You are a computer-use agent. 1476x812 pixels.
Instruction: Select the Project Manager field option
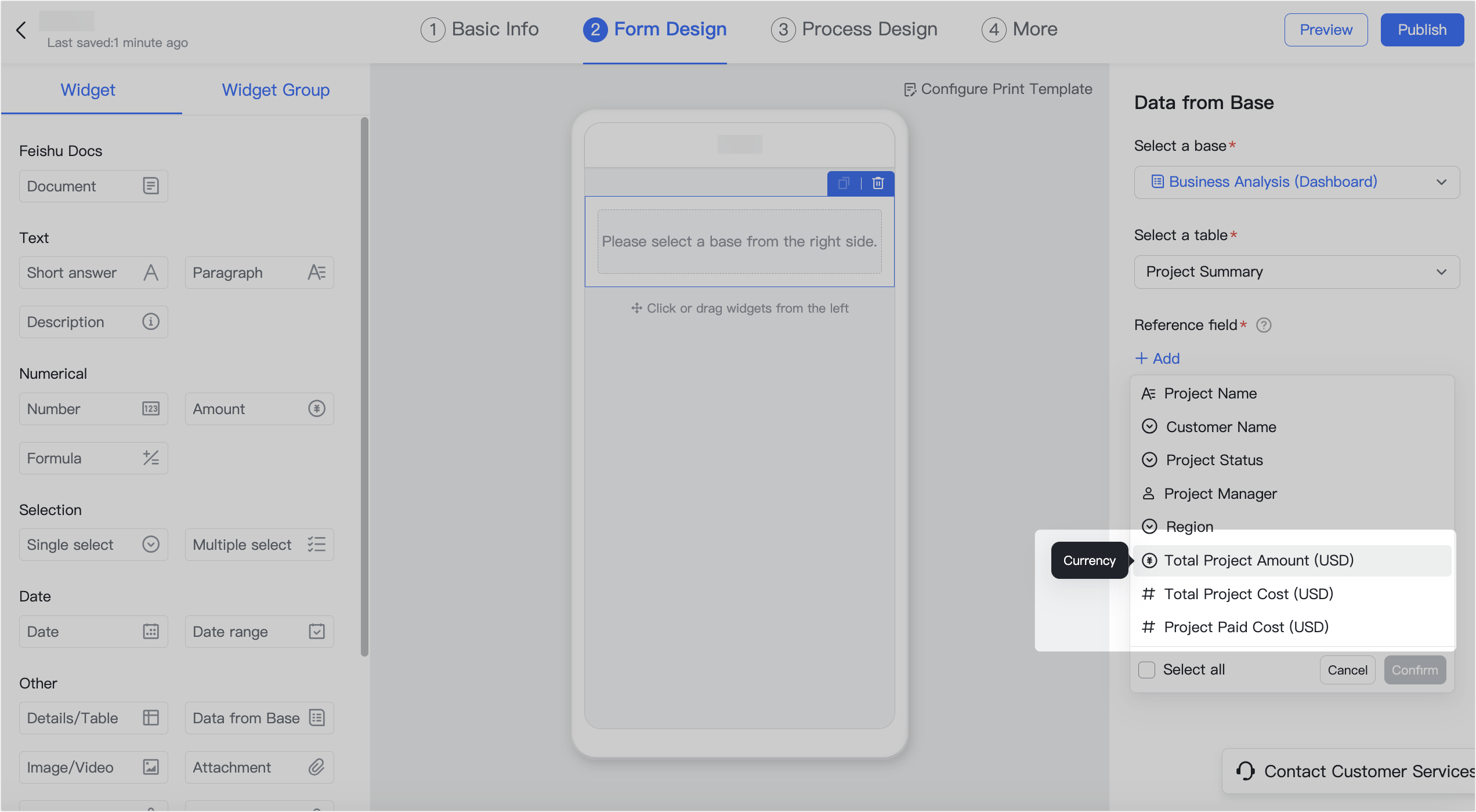pyautogui.click(x=1220, y=494)
